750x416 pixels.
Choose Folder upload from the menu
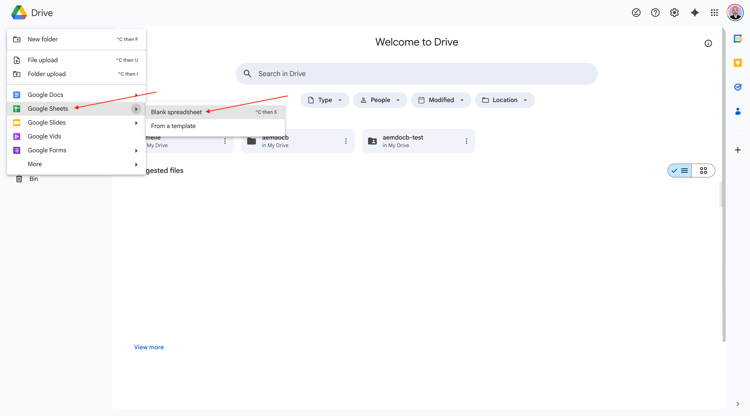click(x=76, y=74)
